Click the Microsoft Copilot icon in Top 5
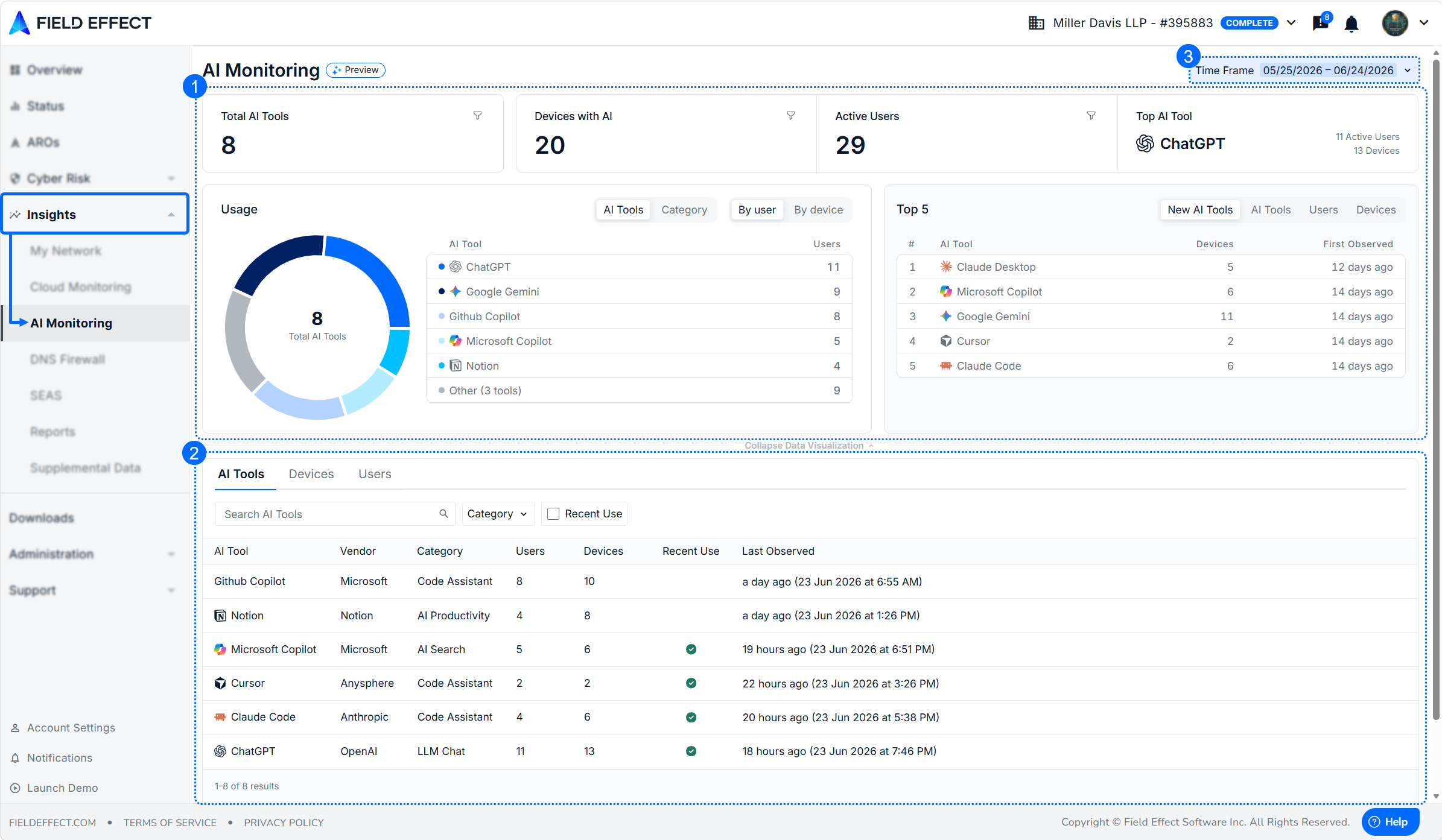Screen dimensions: 1442x840 pos(946,291)
